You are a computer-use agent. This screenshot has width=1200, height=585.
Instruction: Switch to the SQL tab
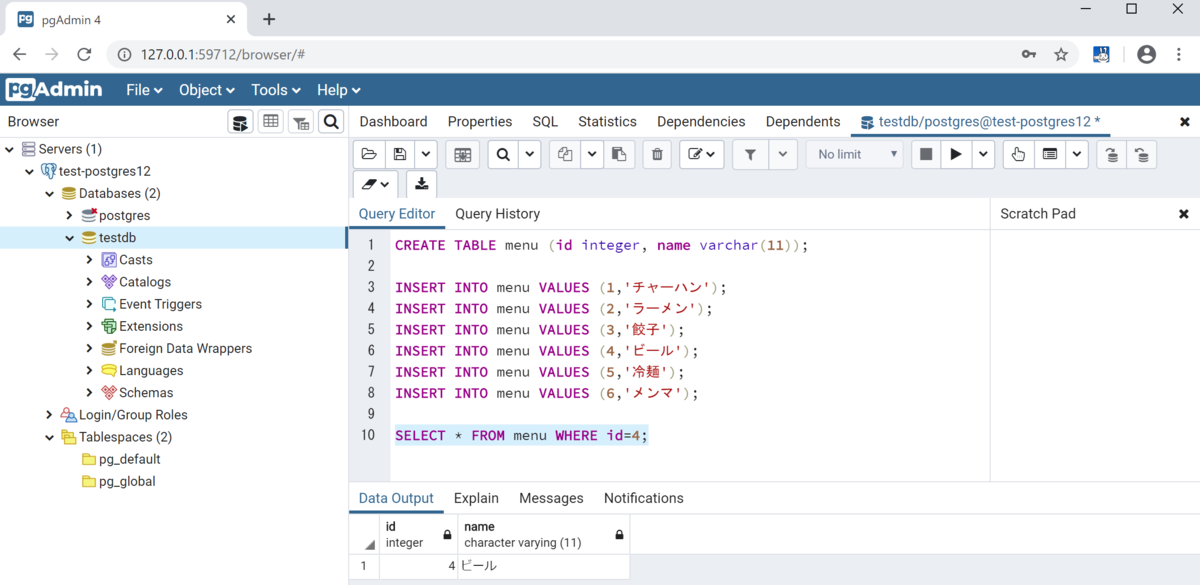(545, 121)
